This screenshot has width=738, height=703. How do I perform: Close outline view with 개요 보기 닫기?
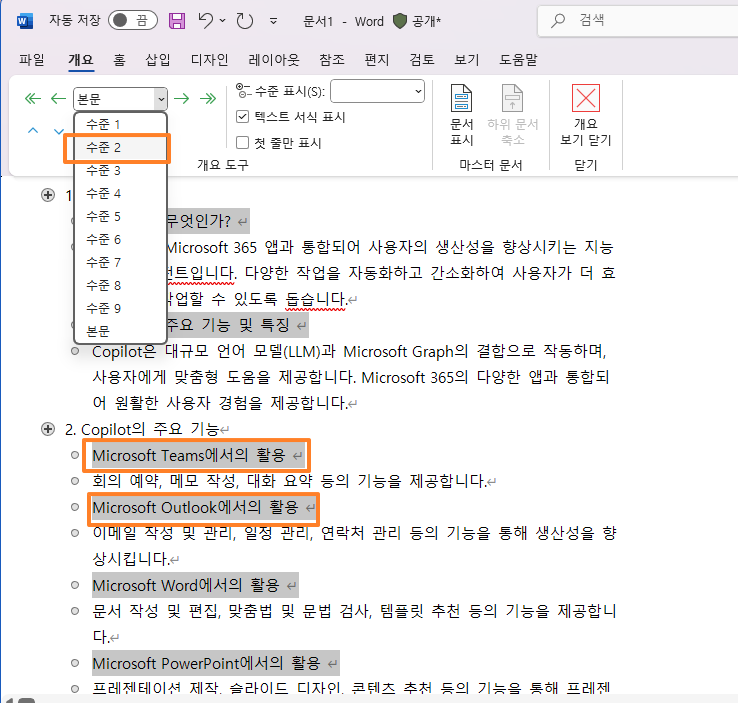coord(586,115)
